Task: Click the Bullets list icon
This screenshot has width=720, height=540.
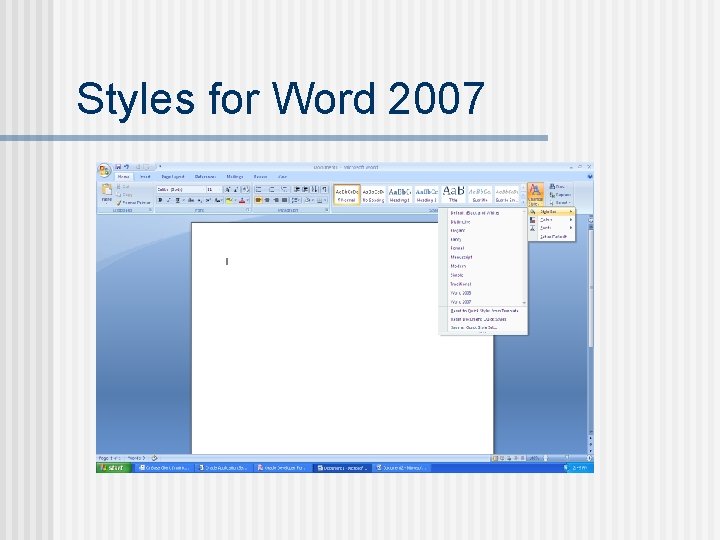Action: [259, 190]
